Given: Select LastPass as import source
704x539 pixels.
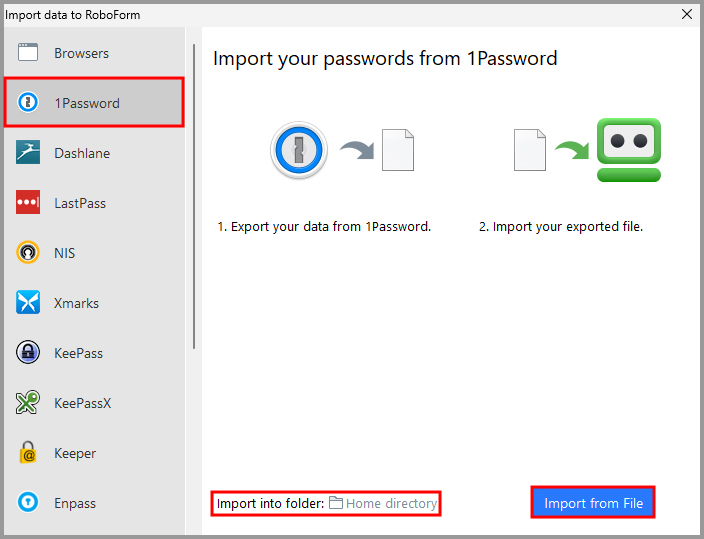Looking at the screenshot, I should point(80,203).
